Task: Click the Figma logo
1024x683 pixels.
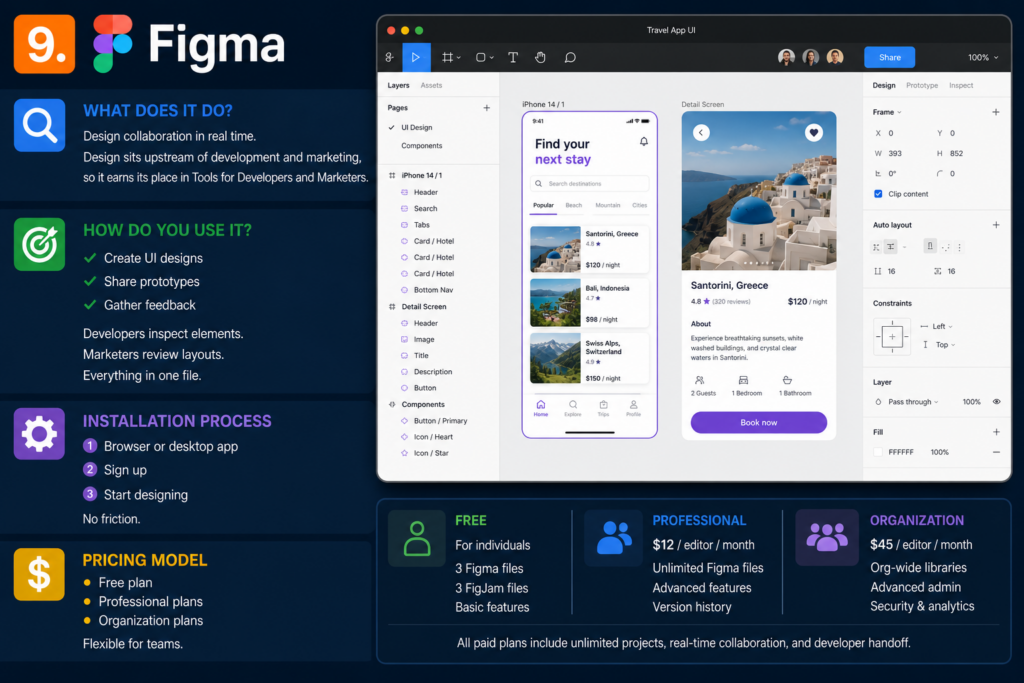Action: pyautogui.click(x=112, y=44)
